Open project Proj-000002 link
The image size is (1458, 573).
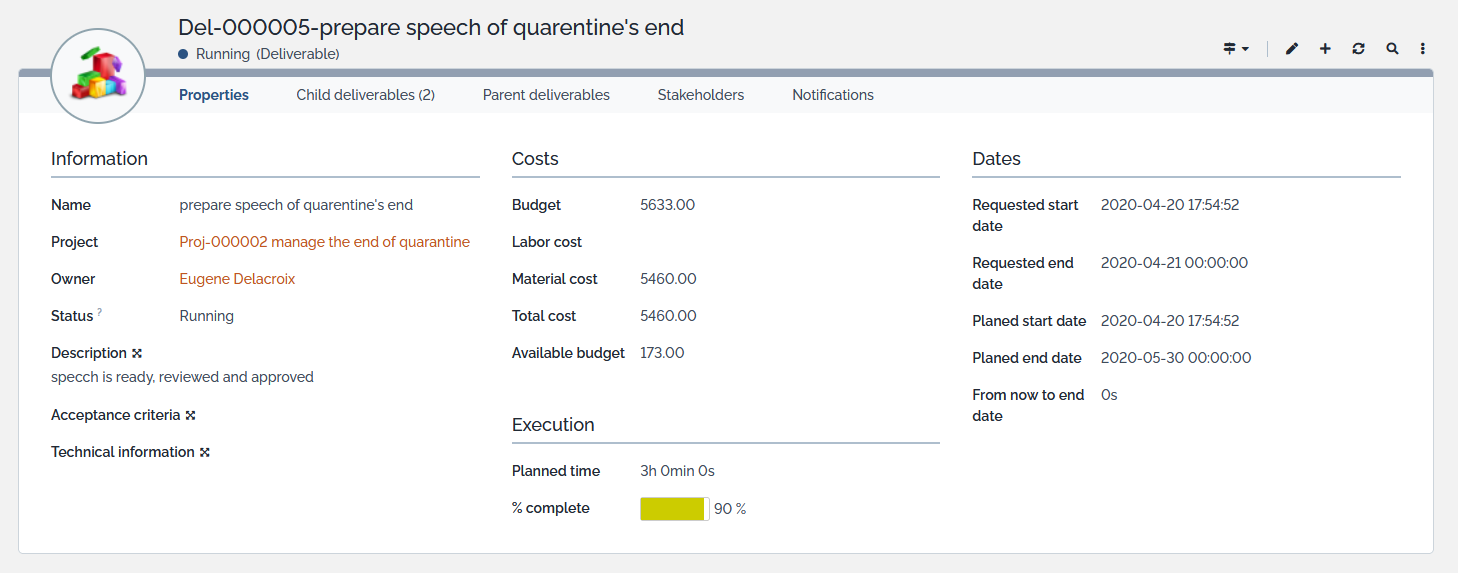(324, 242)
